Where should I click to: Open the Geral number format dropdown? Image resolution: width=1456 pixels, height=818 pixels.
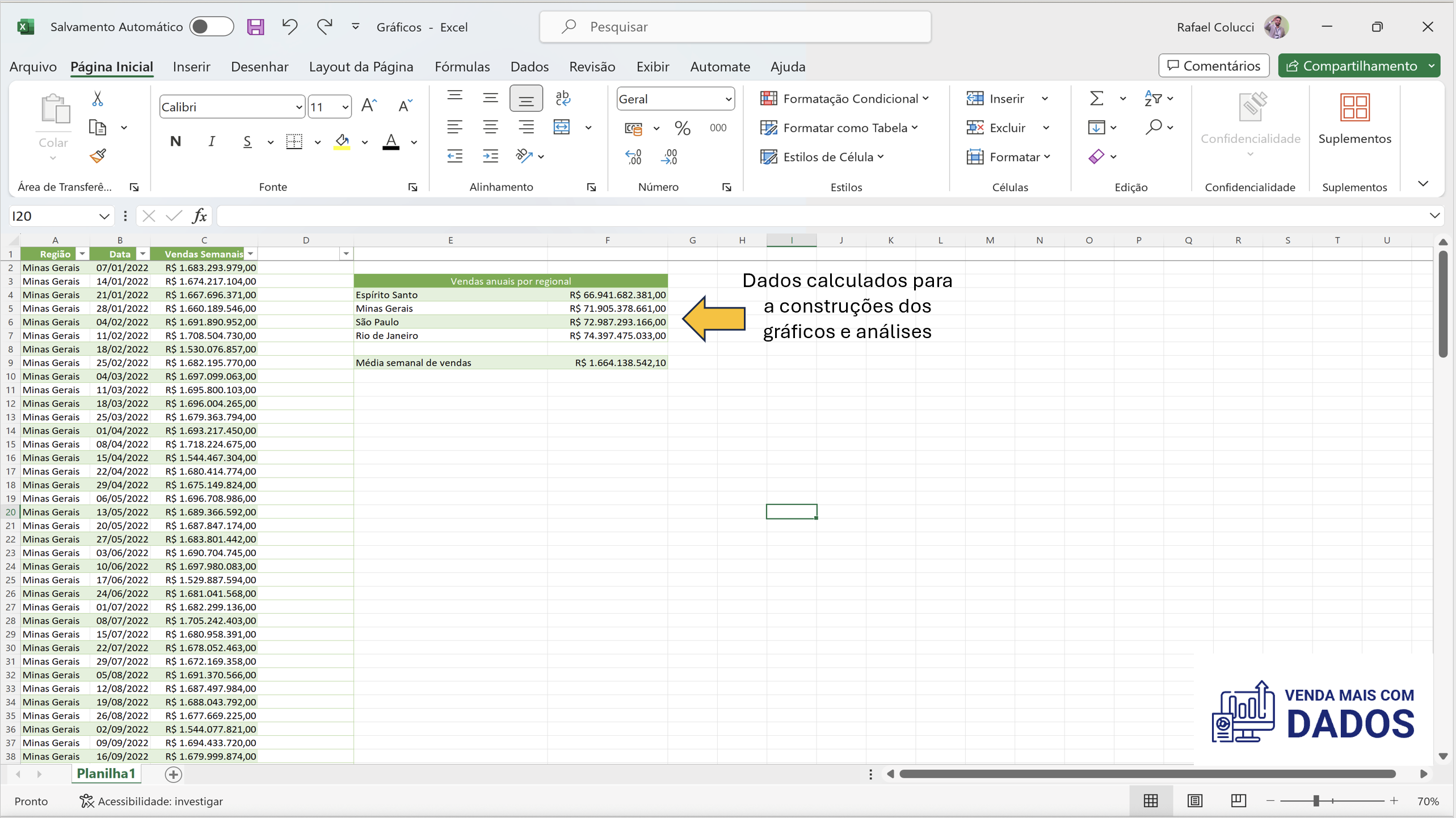tap(728, 98)
